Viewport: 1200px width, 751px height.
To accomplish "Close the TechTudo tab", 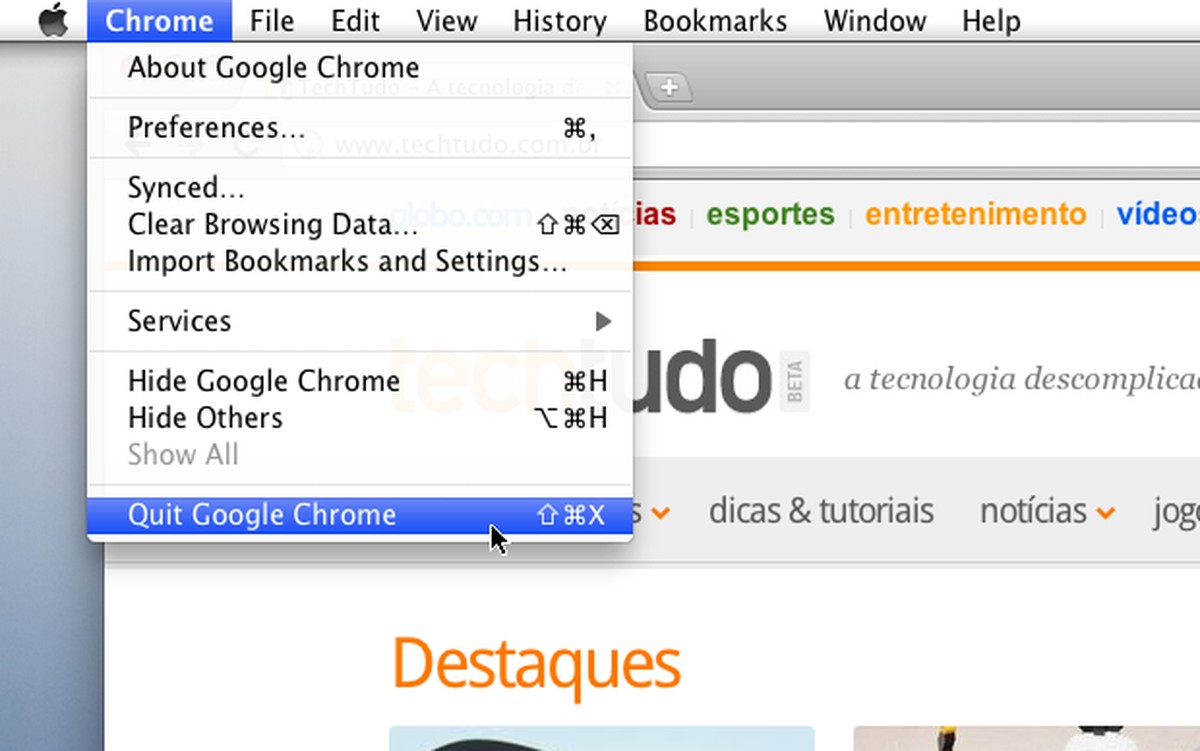I will coord(613,88).
